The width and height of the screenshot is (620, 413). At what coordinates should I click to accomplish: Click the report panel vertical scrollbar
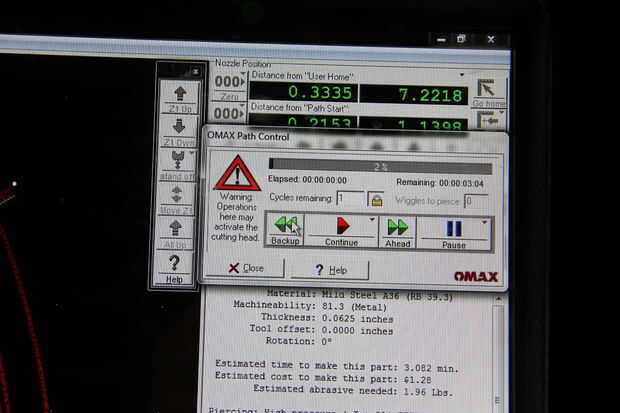click(x=498, y=352)
